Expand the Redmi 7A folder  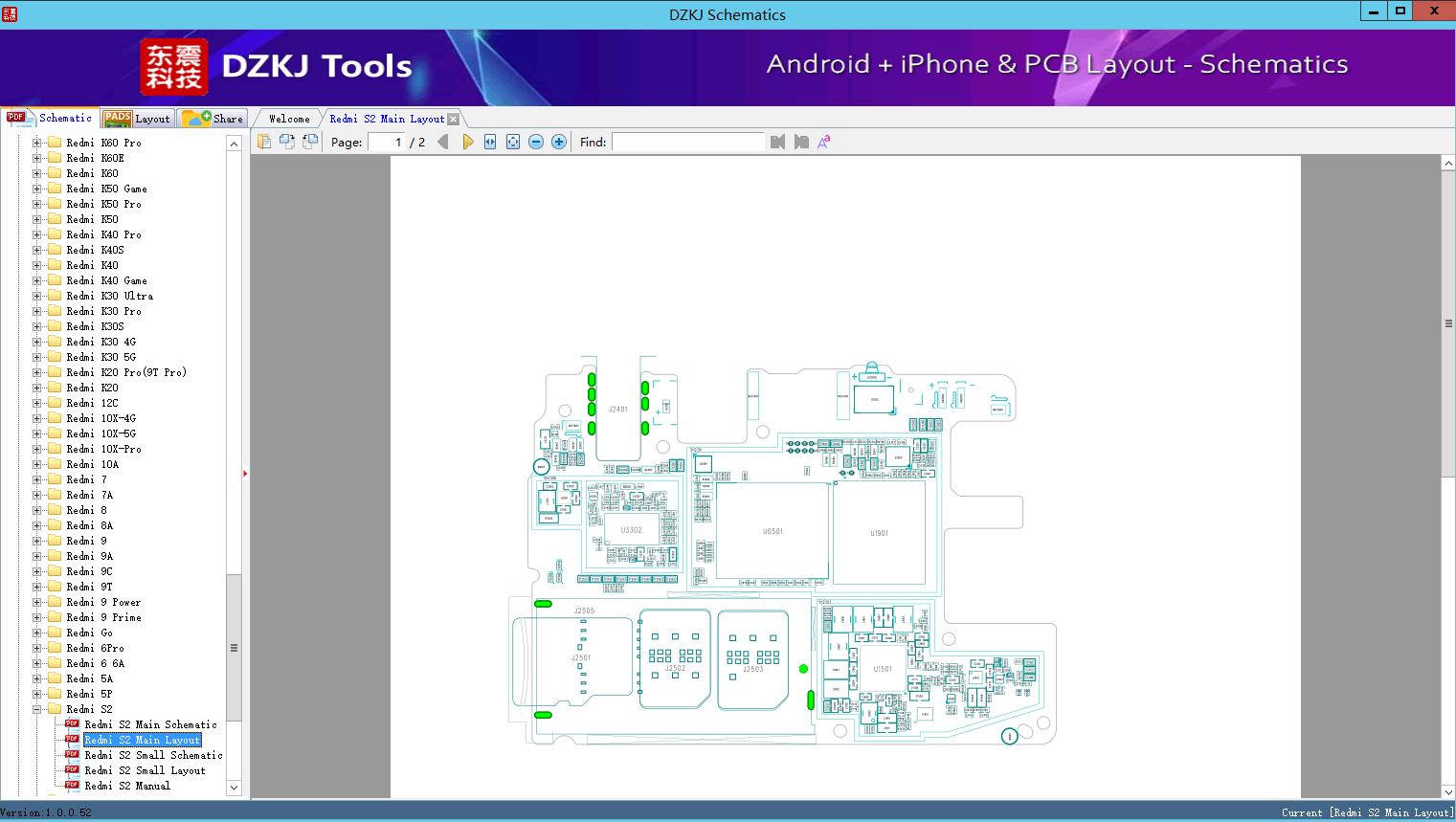click(37, 495)
